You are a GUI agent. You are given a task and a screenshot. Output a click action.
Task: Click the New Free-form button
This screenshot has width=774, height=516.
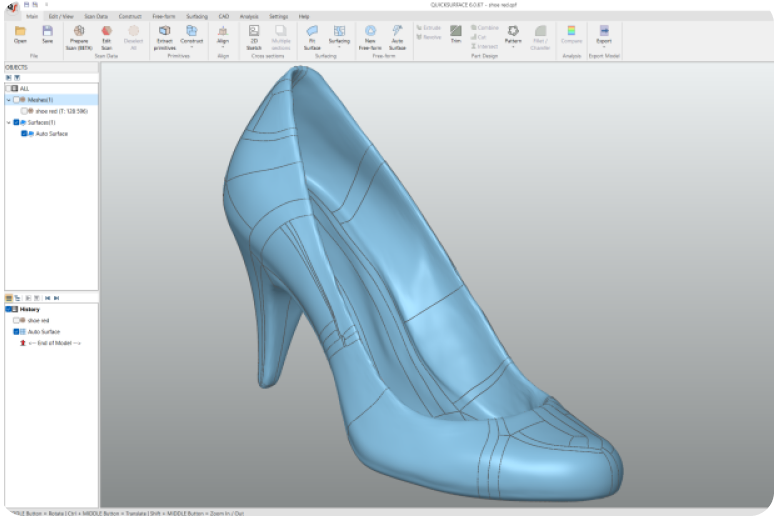pos(370,32)
